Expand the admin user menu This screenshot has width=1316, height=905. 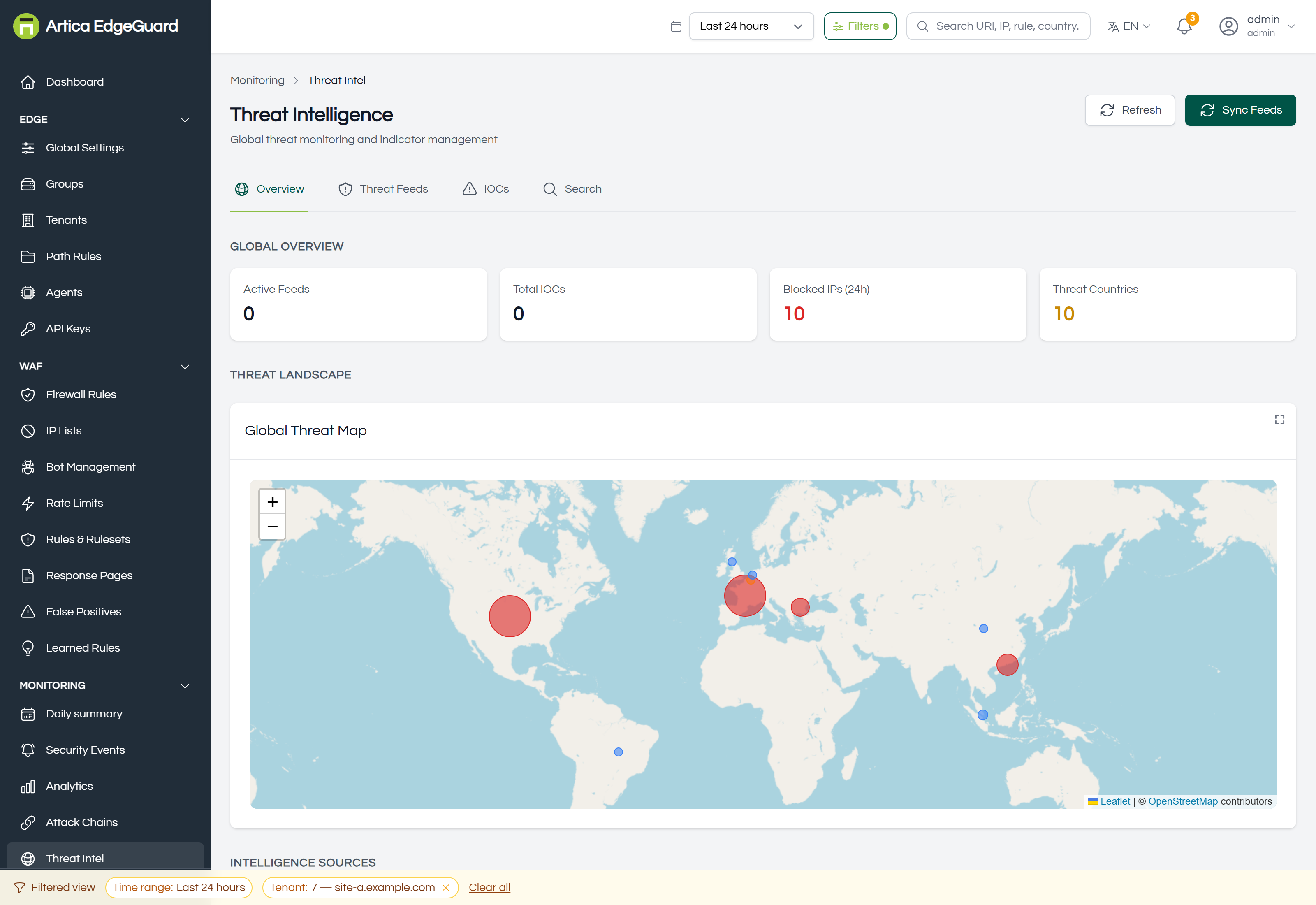coord(1257,26)
